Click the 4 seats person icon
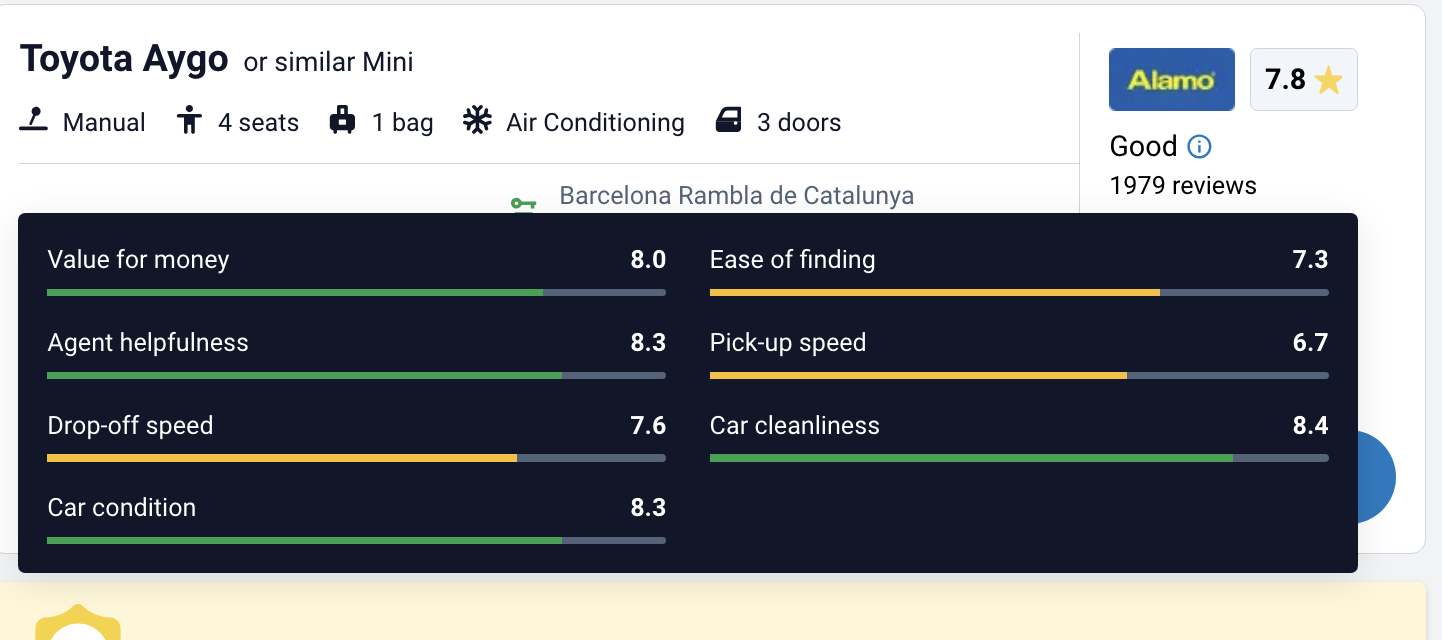The width and height of the screenshot is (1442, 640). tap(188, 122)
